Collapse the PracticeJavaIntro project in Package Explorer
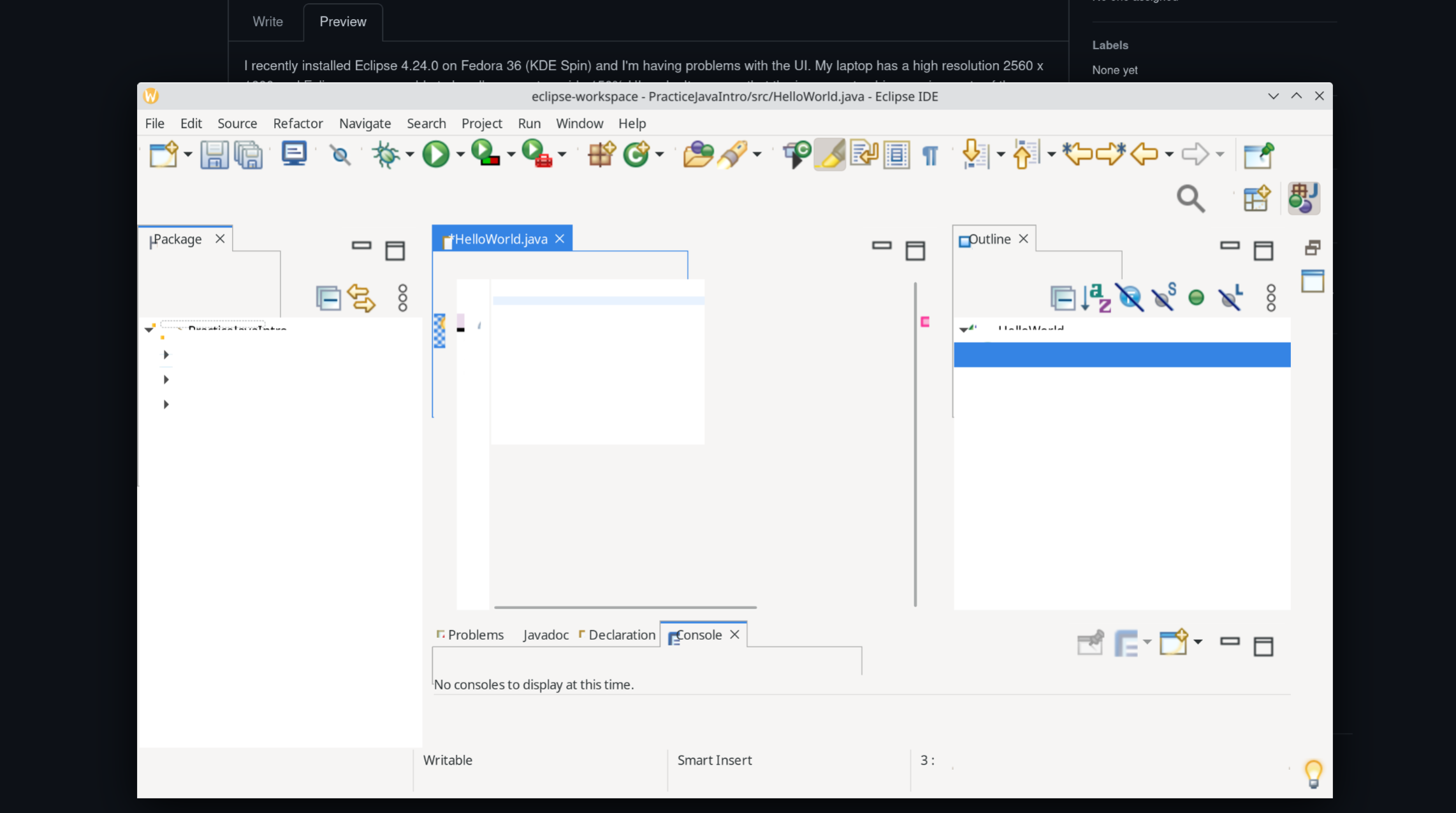Screen dimensions: 1456x813 pos(149,329)
